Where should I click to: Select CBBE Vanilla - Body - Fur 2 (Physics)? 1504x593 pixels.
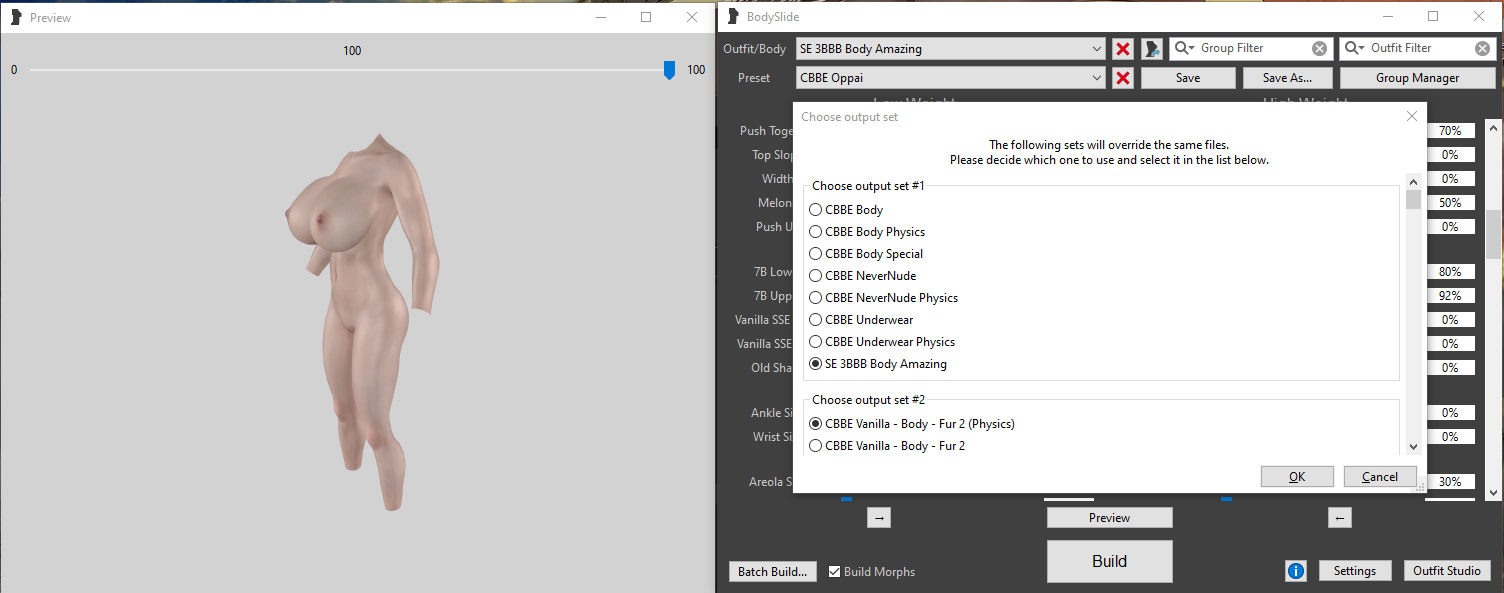coord(912,424)
